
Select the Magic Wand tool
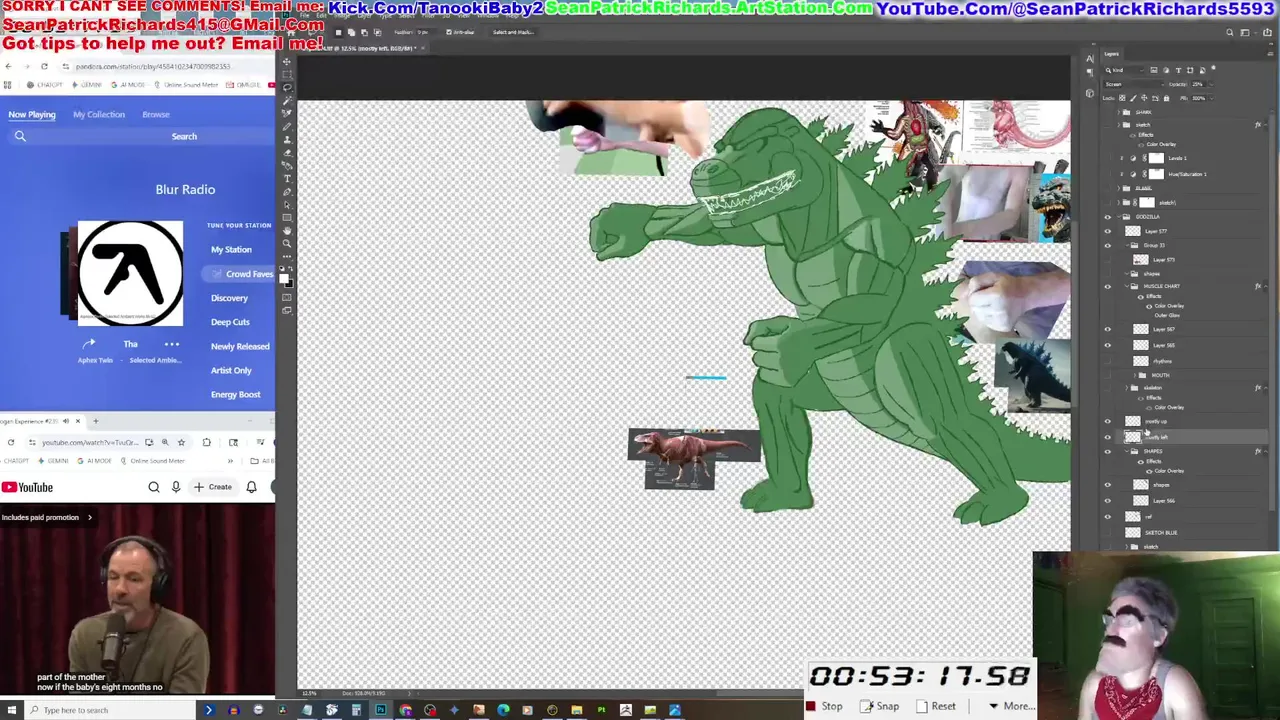(287, 102)
